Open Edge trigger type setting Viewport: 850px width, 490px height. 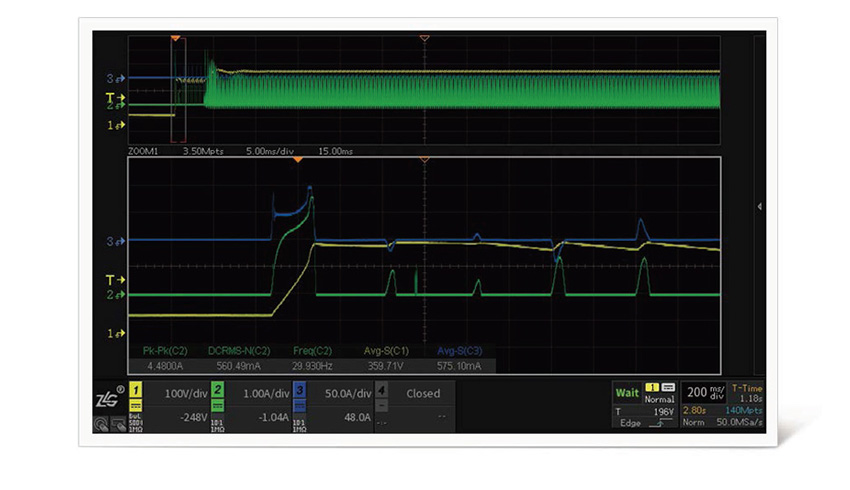coord(630,423)
